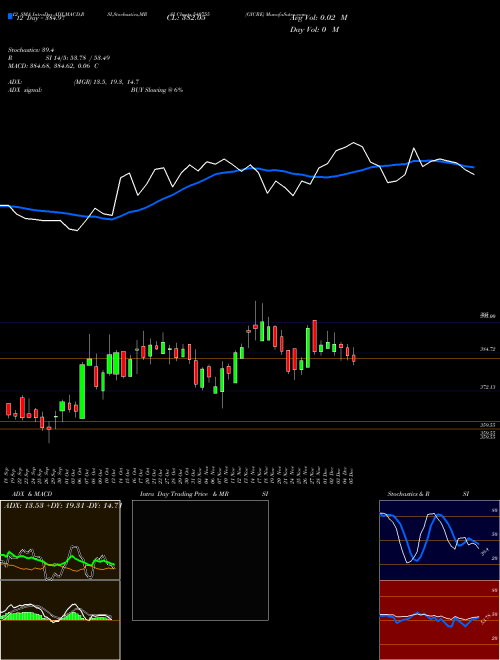This screenshot has width=500, height=660.
Task: Click the tall green candle on 06 Oct
Action: (82, 391)
